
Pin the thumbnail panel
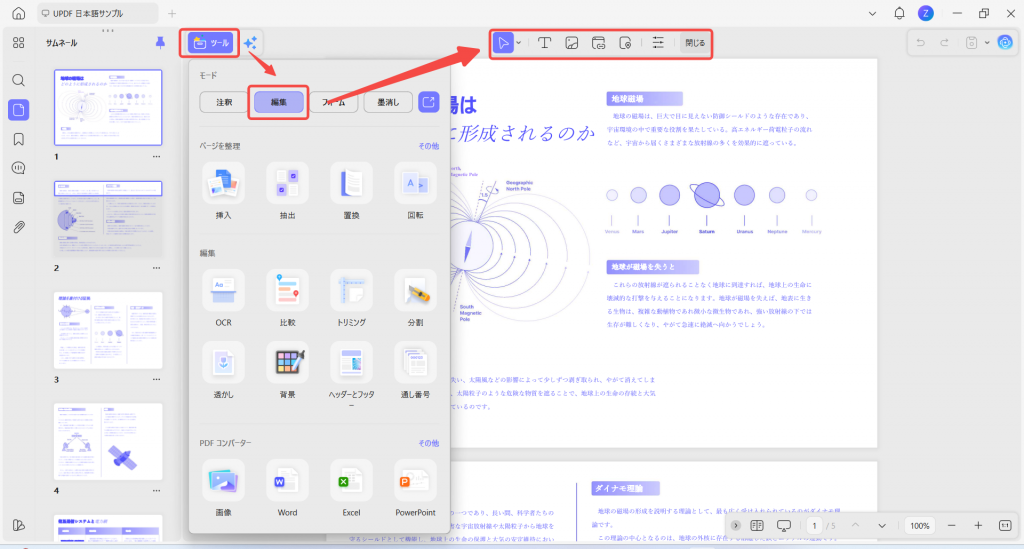(160, 43)
